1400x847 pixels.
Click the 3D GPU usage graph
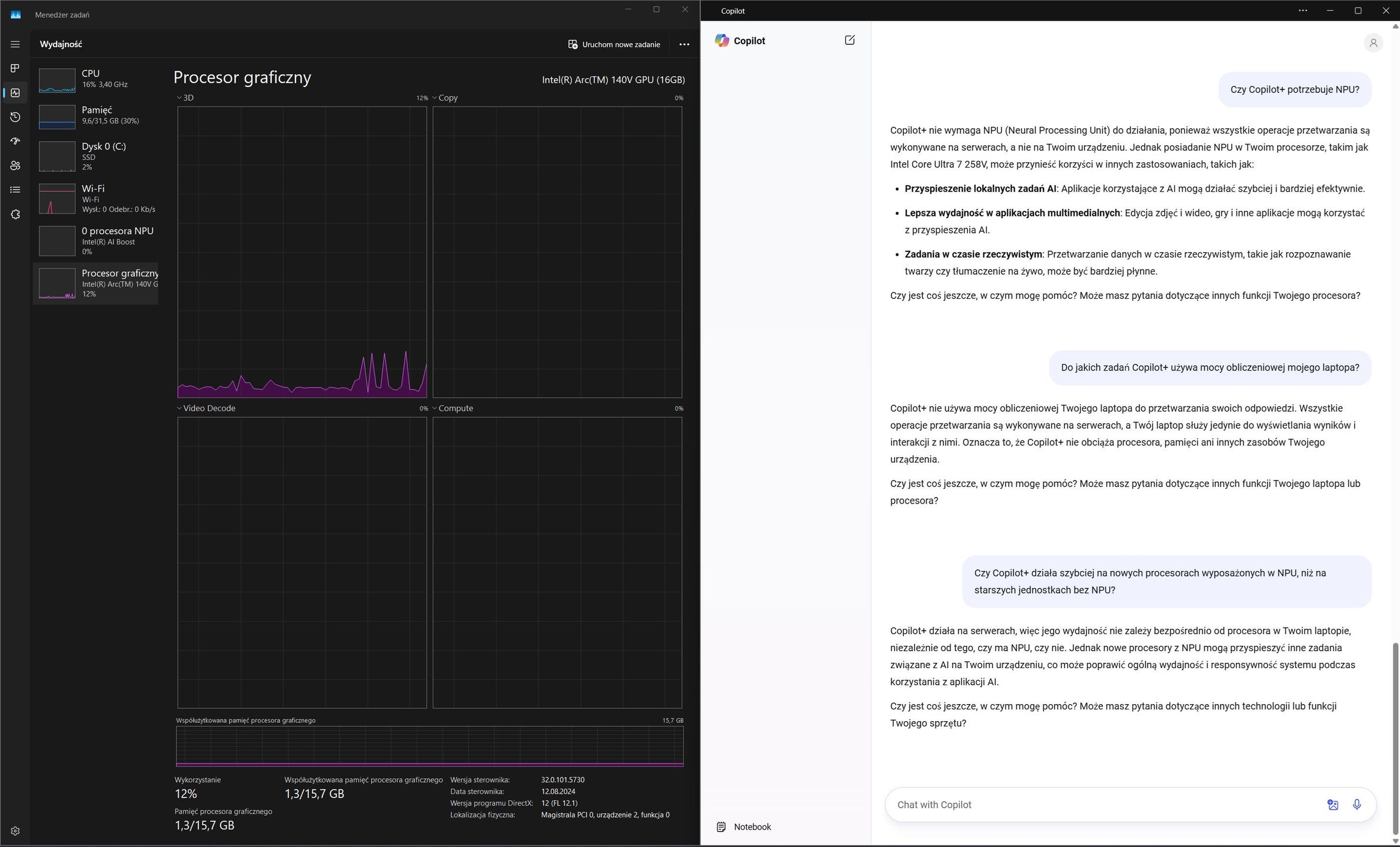302,252
